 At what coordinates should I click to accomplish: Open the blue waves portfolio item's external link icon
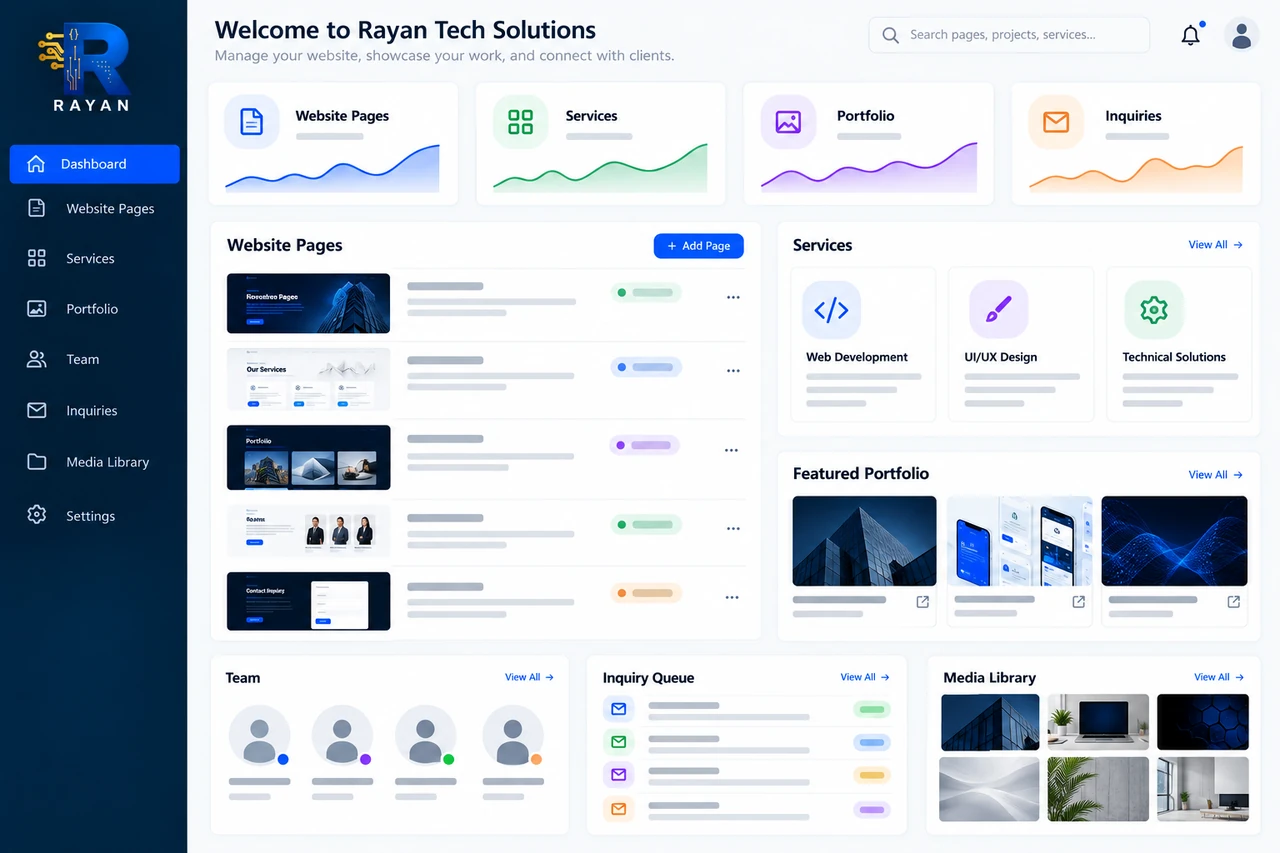point(1234,602)
